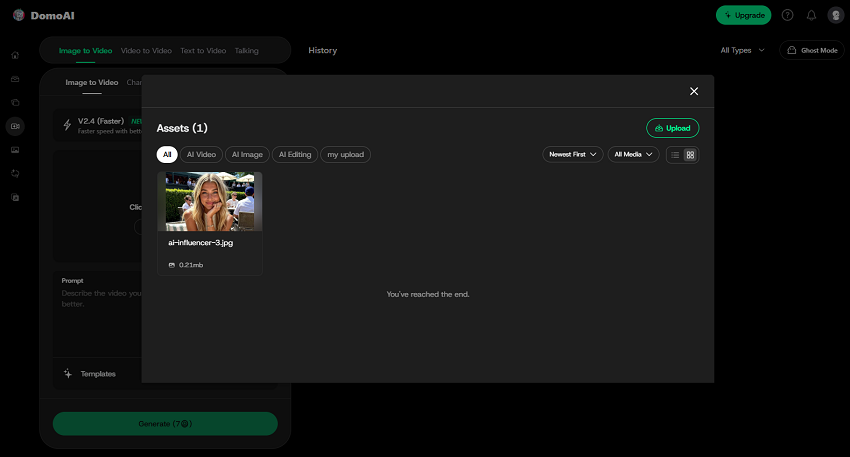Open the user profile avatar
850x457 pixels.
tap(835, 15)
